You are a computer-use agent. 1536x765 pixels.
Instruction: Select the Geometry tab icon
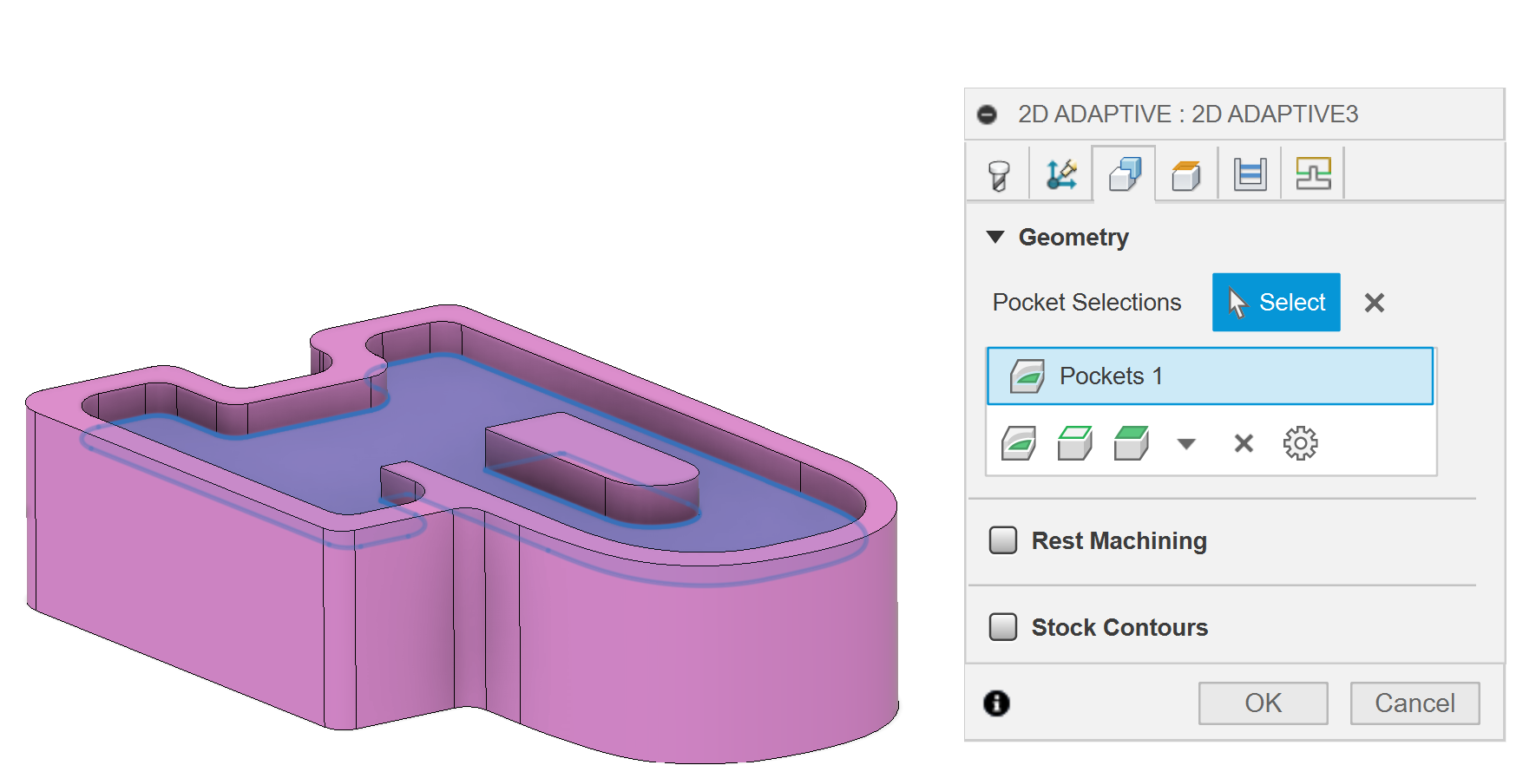click(x=1124, y=172)
